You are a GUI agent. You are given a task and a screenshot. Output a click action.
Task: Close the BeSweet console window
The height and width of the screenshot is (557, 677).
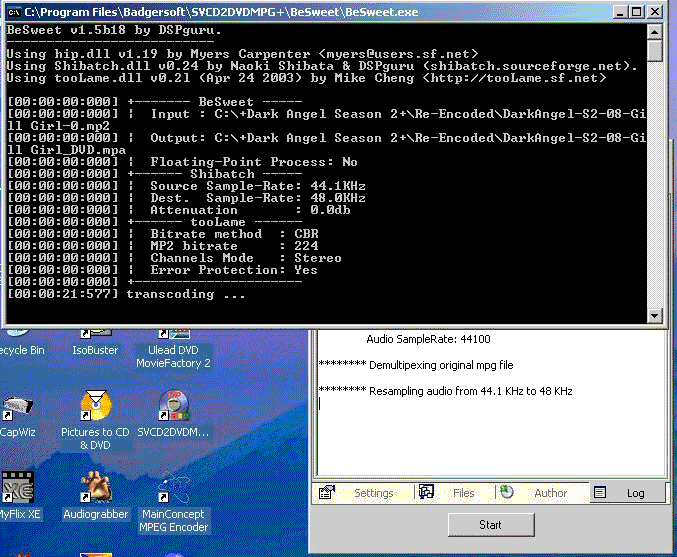tap(655, 12)
